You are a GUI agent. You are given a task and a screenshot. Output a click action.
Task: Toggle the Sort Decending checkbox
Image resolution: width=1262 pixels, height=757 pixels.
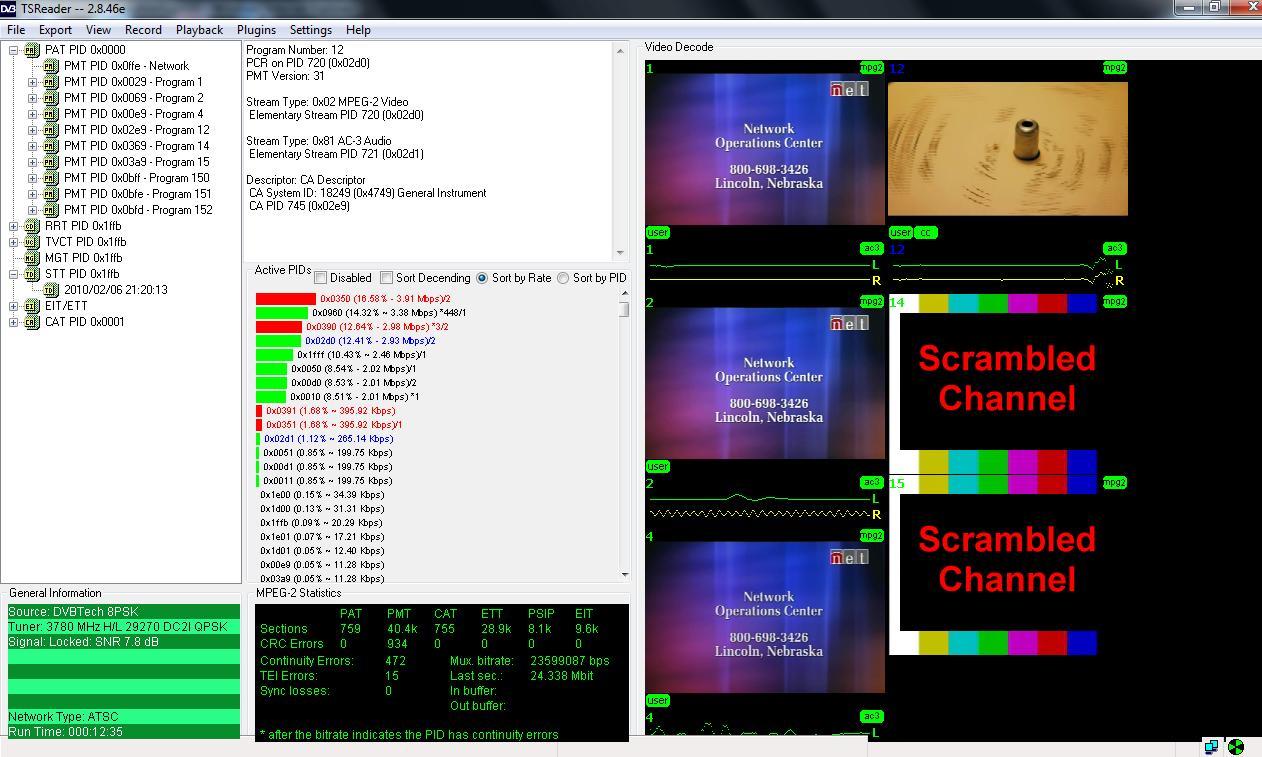(x=386, y=278)
